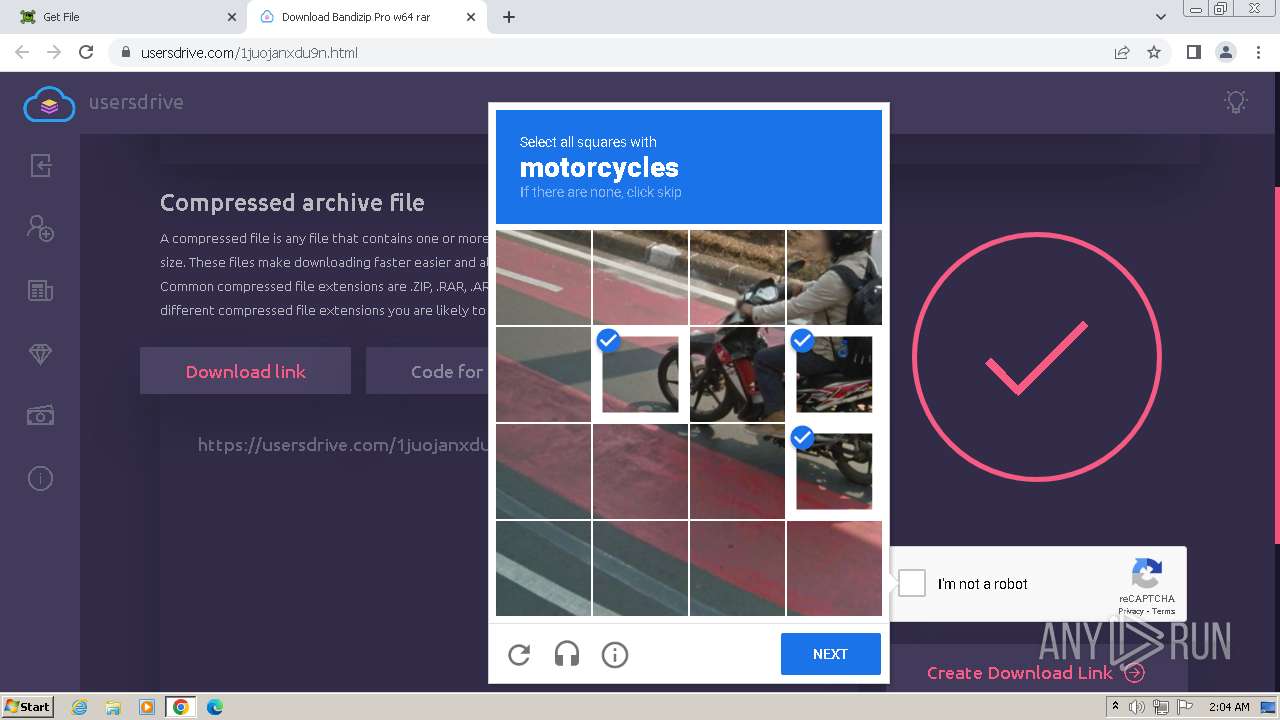The image size is (1280, 720).
Task: Close the Download Bandizip Pro tab
Action: (471, 17)
